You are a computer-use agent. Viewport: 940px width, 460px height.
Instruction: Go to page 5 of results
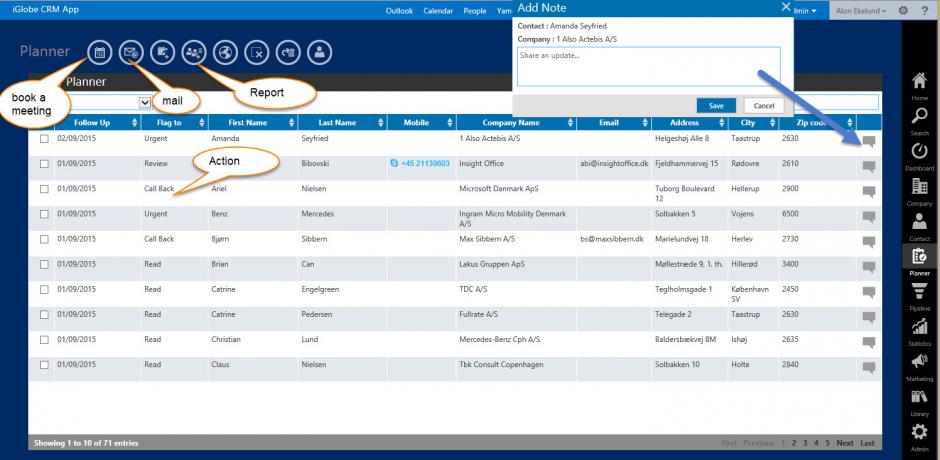[x=827, y=443]
